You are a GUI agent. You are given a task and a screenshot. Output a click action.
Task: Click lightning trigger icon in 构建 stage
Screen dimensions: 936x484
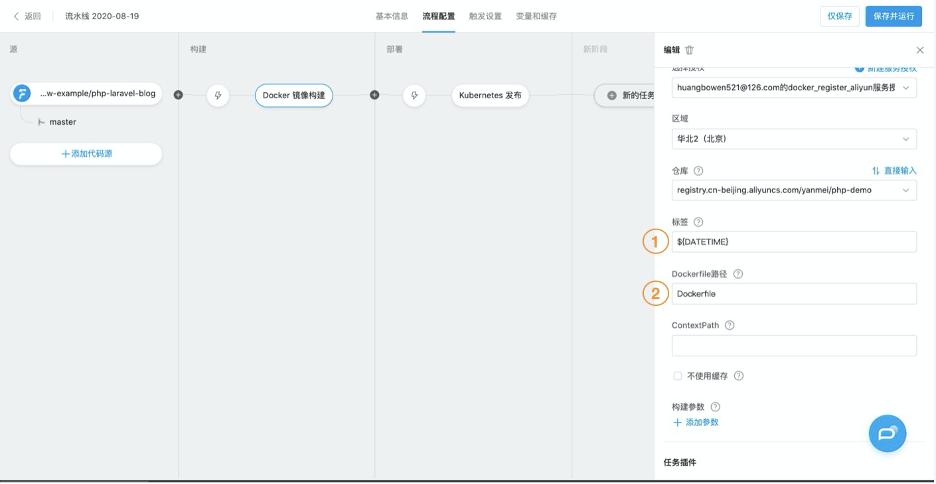218,95
